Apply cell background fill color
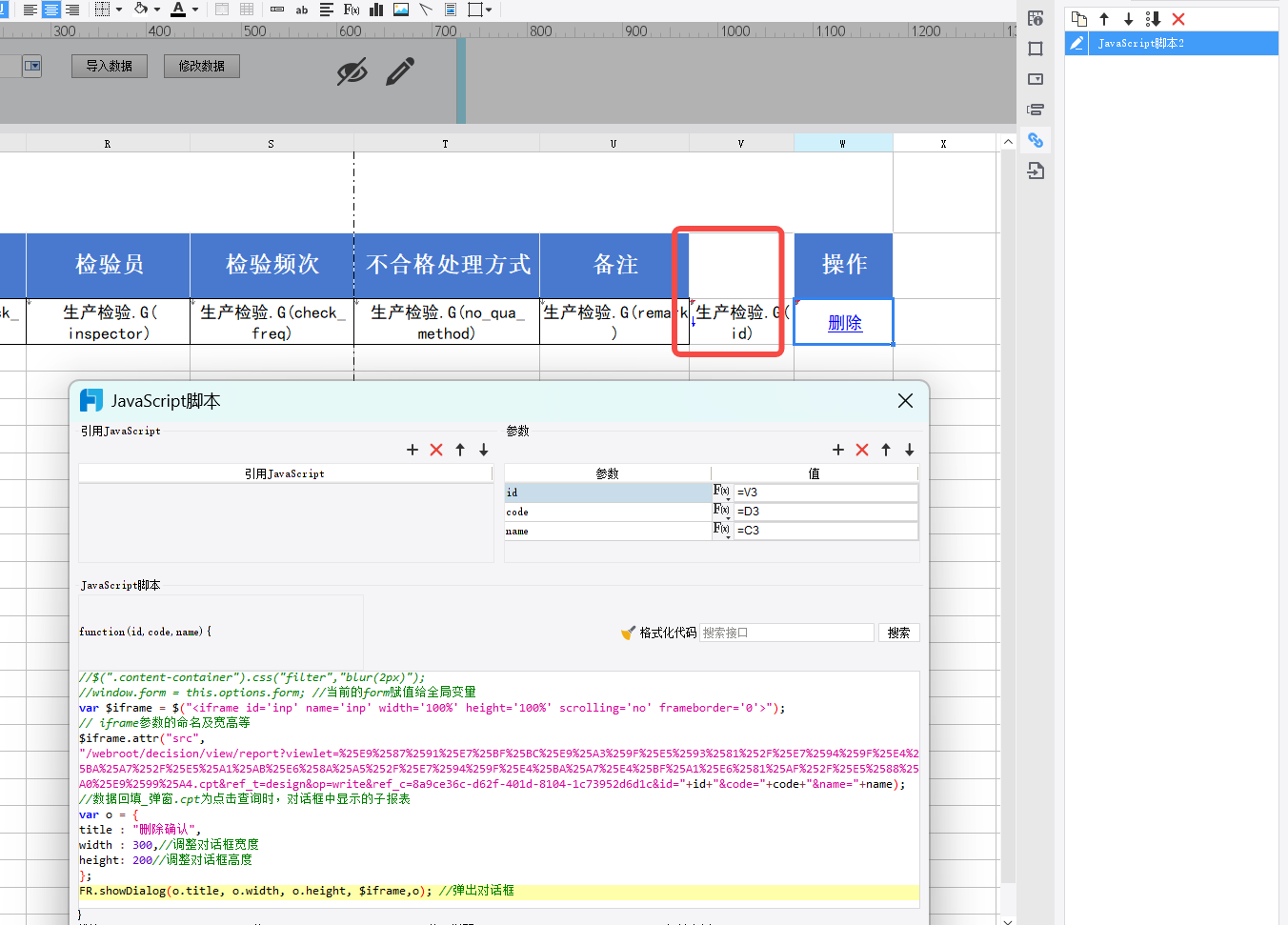The image size is (1288, 925). click(x=141, y=10)
